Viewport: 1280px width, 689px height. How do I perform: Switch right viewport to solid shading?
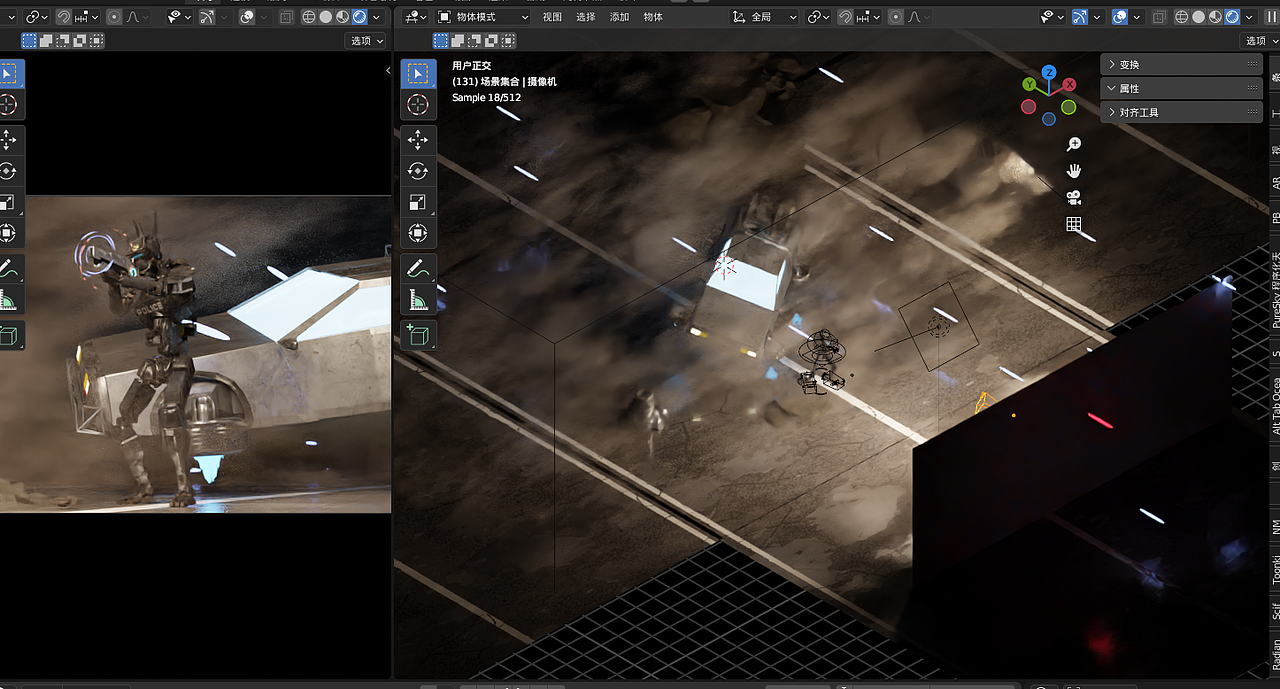[x=1199, y=17]
